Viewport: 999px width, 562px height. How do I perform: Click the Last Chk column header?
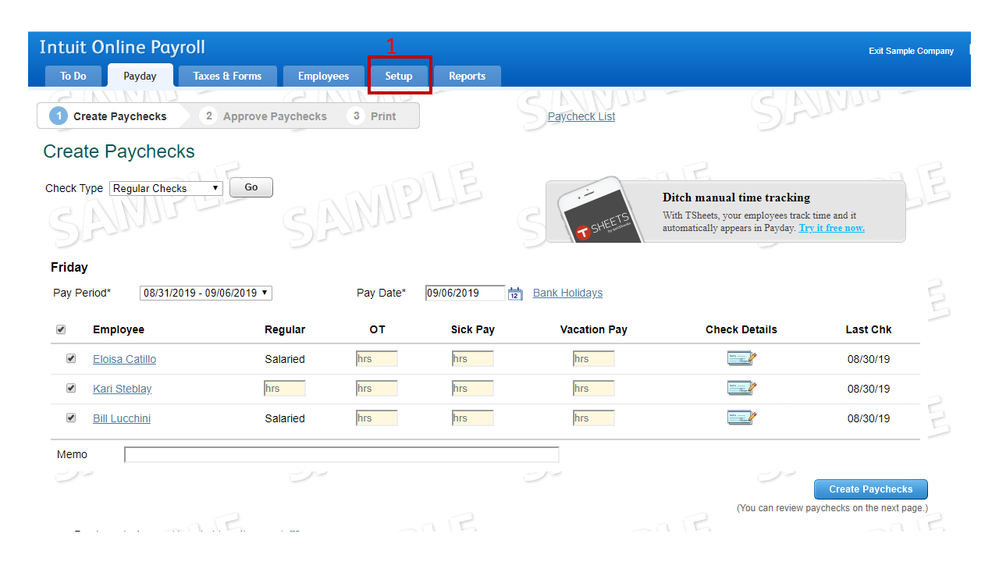pyautogui.click(x=868, y=329)
